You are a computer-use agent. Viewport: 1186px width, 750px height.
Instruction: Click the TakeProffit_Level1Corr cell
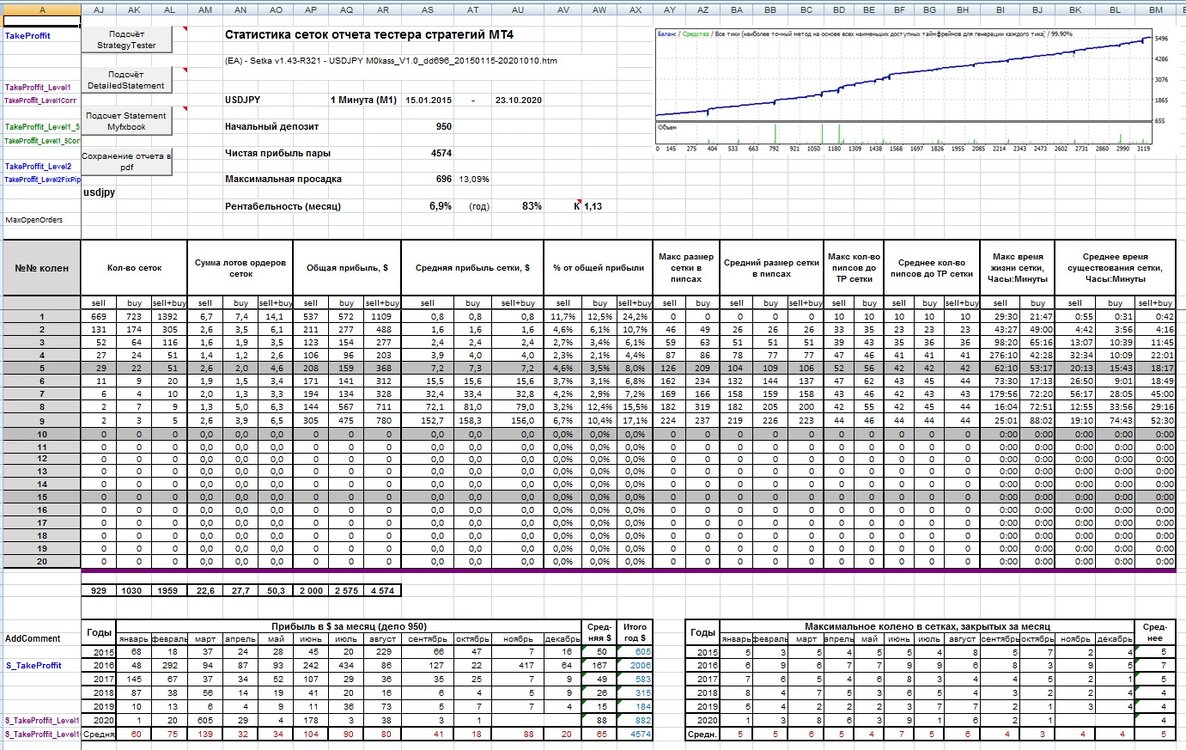click(41, 101)
